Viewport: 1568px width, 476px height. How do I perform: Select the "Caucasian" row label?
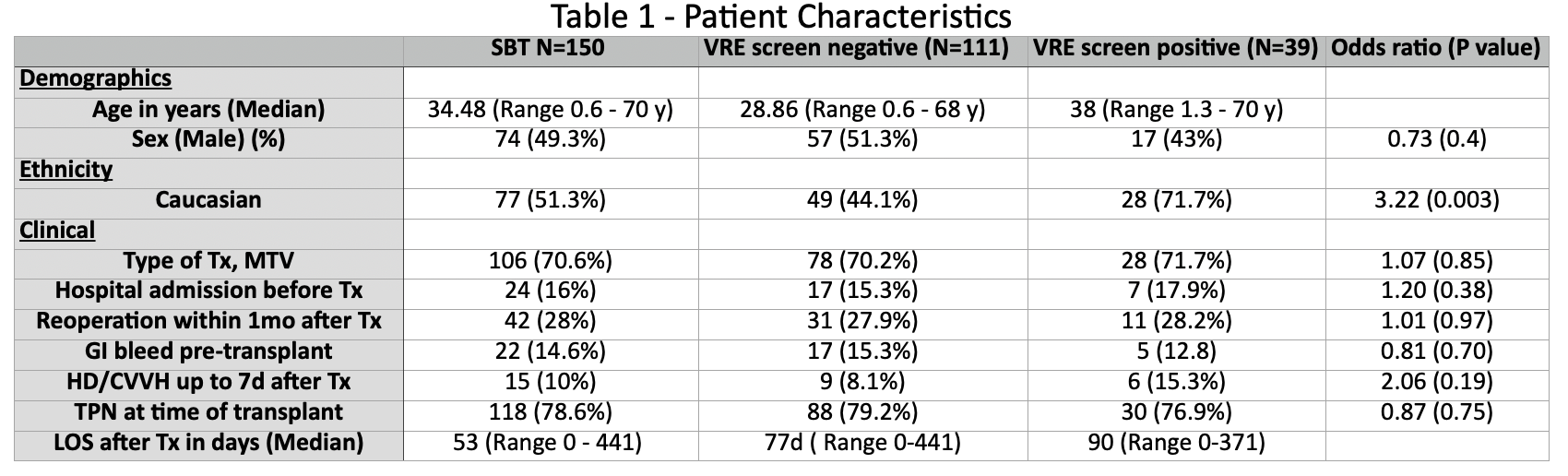(208, 200)
